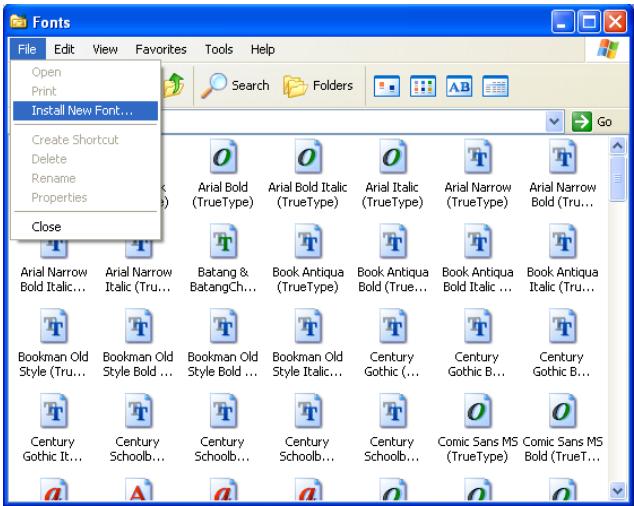
Task: Select the Arial Bold Italic font icon
Action: tap(308, 157)
